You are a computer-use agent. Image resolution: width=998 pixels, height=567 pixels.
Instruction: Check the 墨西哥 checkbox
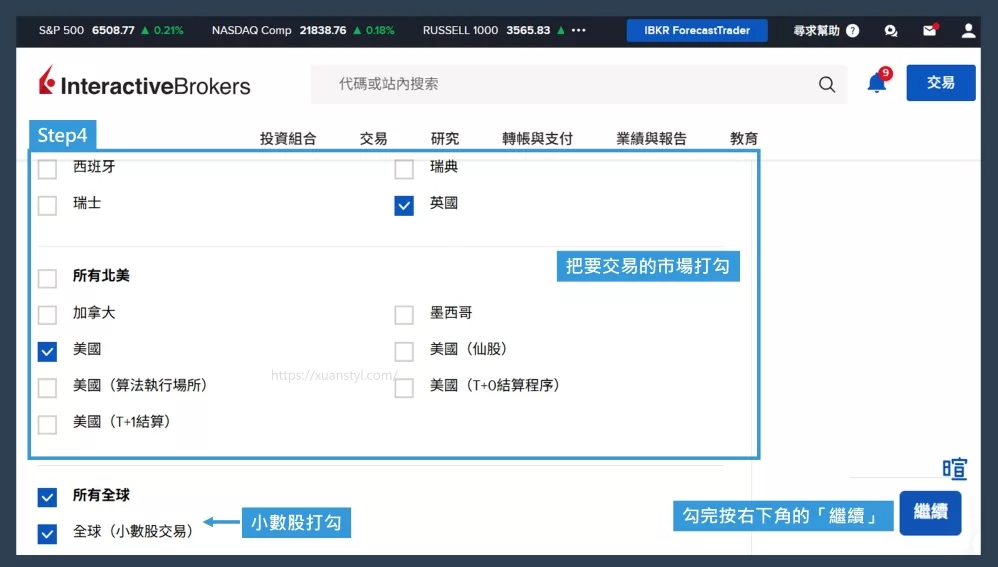point(404,314)
